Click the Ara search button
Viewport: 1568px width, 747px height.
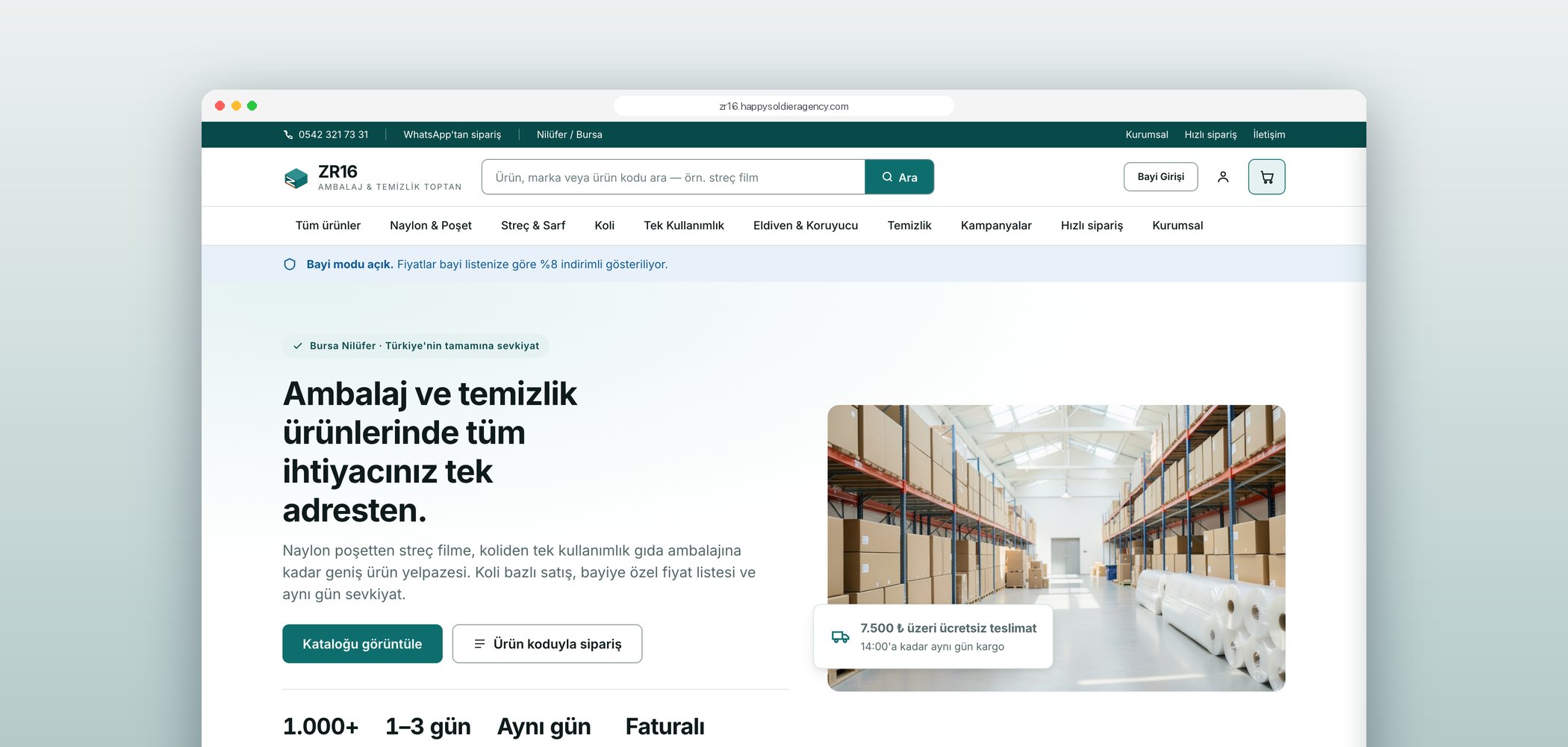pyautogui.click(x=899, y=177)
